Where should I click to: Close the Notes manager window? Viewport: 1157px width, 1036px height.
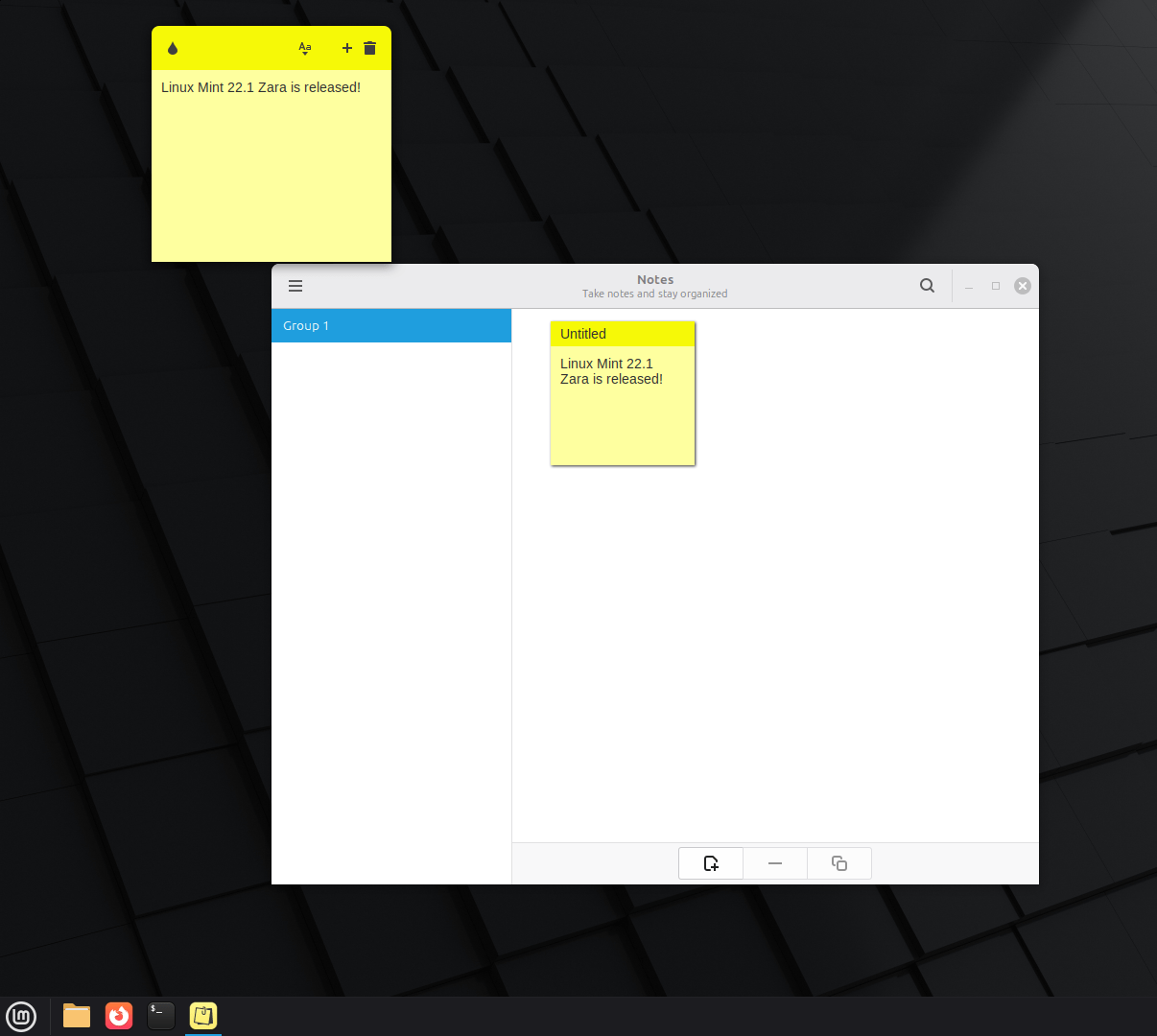(x=1023, y=286)
